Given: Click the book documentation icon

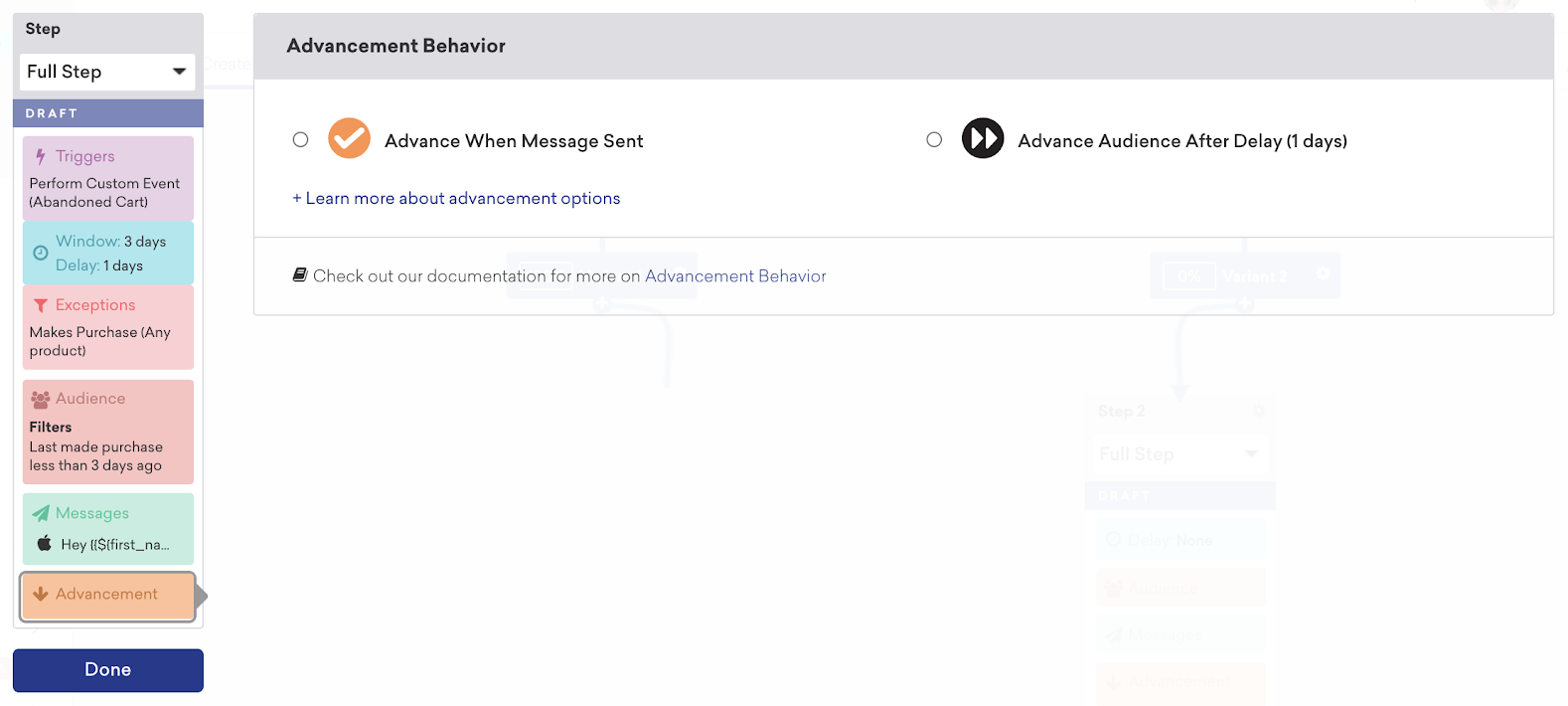Looking at the screenshot, I should point(300,275).
